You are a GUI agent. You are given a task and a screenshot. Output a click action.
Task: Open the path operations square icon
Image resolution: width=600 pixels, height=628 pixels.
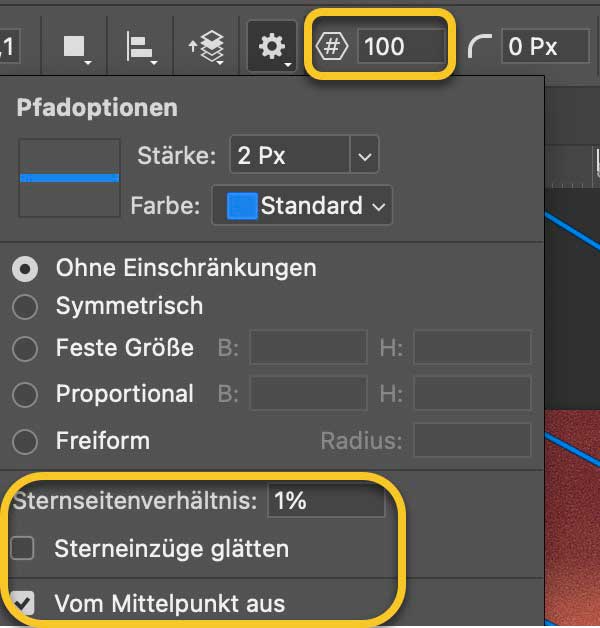tap(76, 47)
